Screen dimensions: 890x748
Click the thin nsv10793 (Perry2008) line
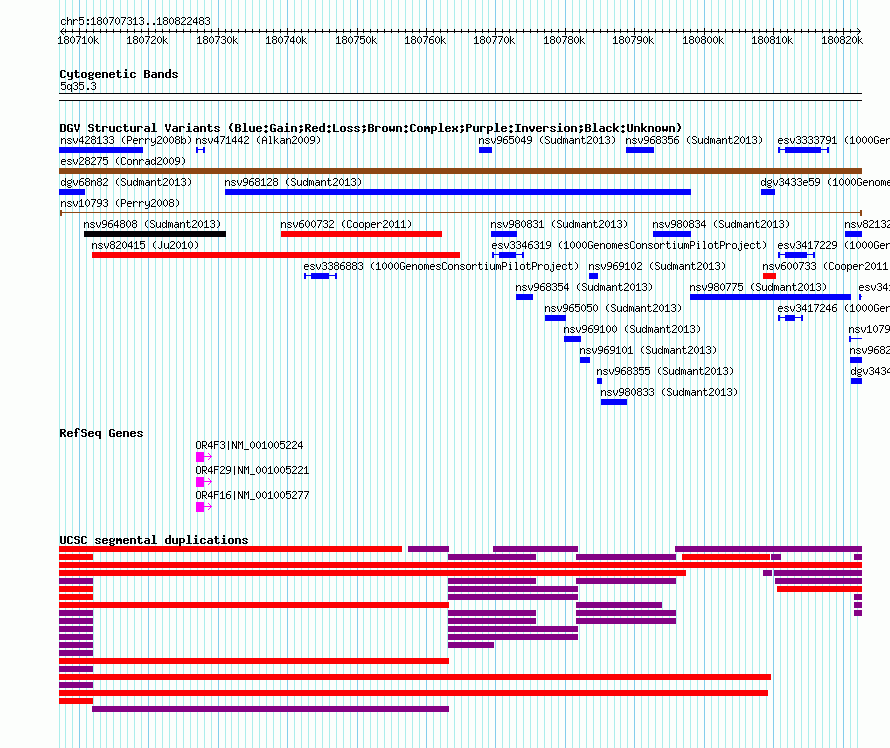coord(460,213)
